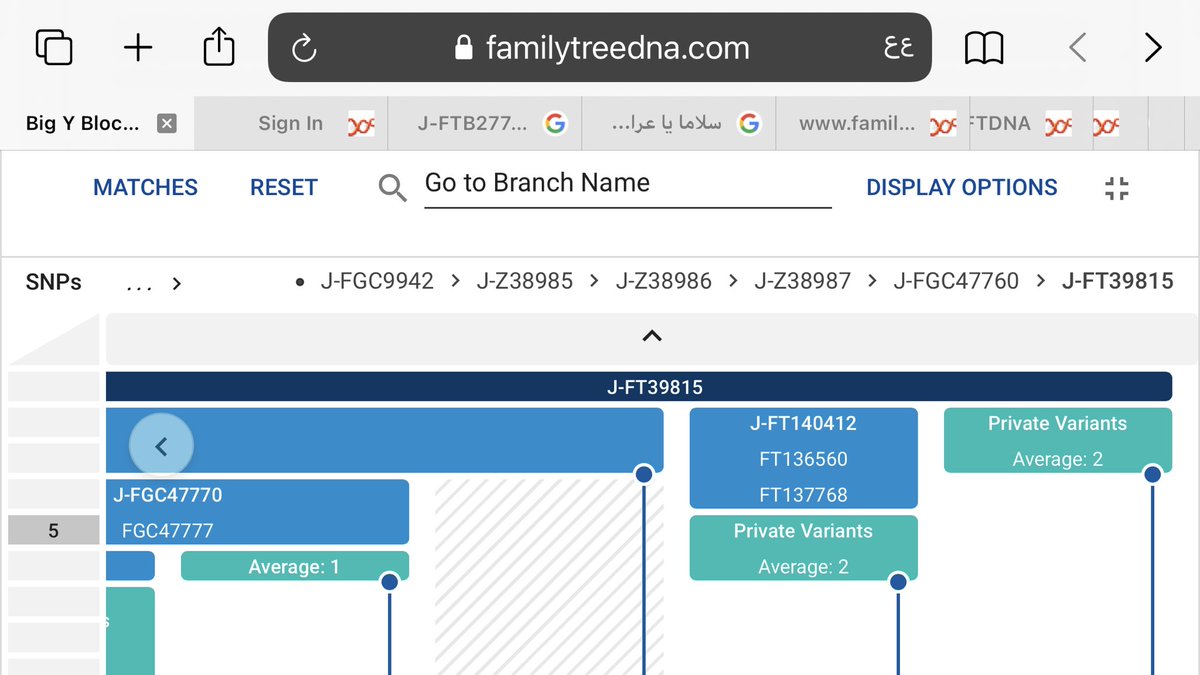Open Safari tab overview icon

click(x=53, y=47)
